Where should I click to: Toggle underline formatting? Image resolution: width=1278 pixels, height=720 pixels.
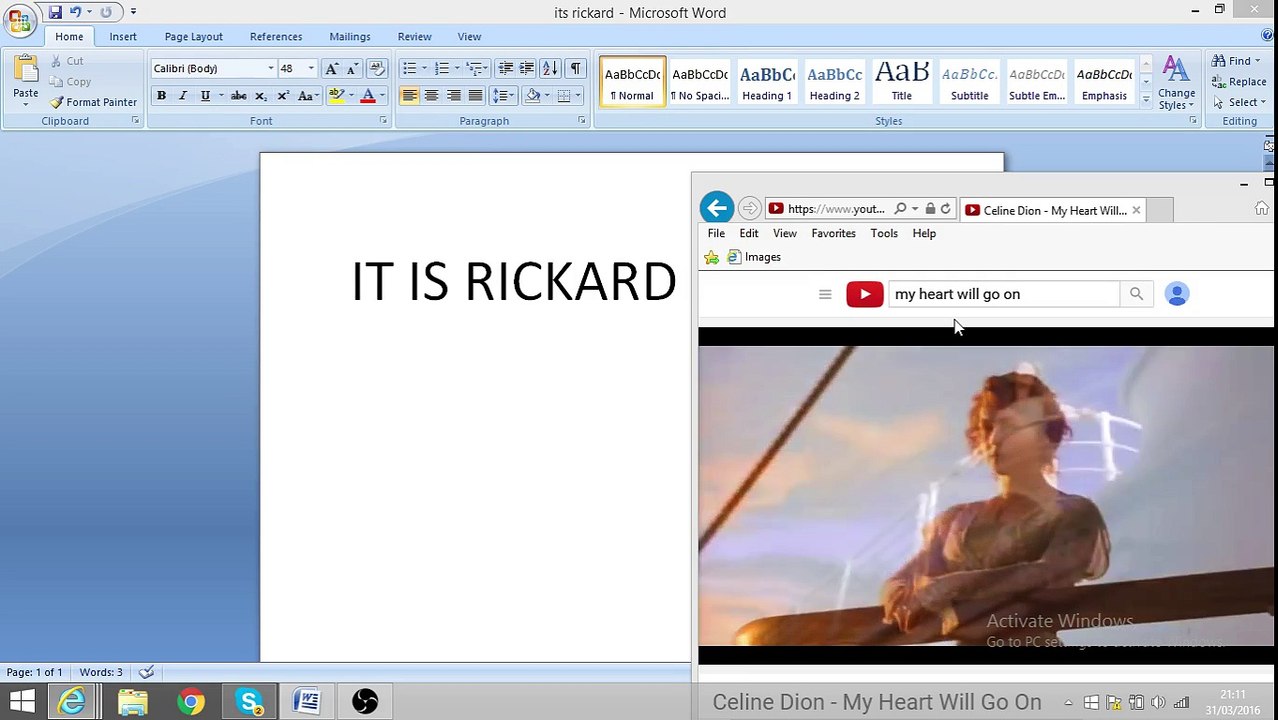pos(205,96)
